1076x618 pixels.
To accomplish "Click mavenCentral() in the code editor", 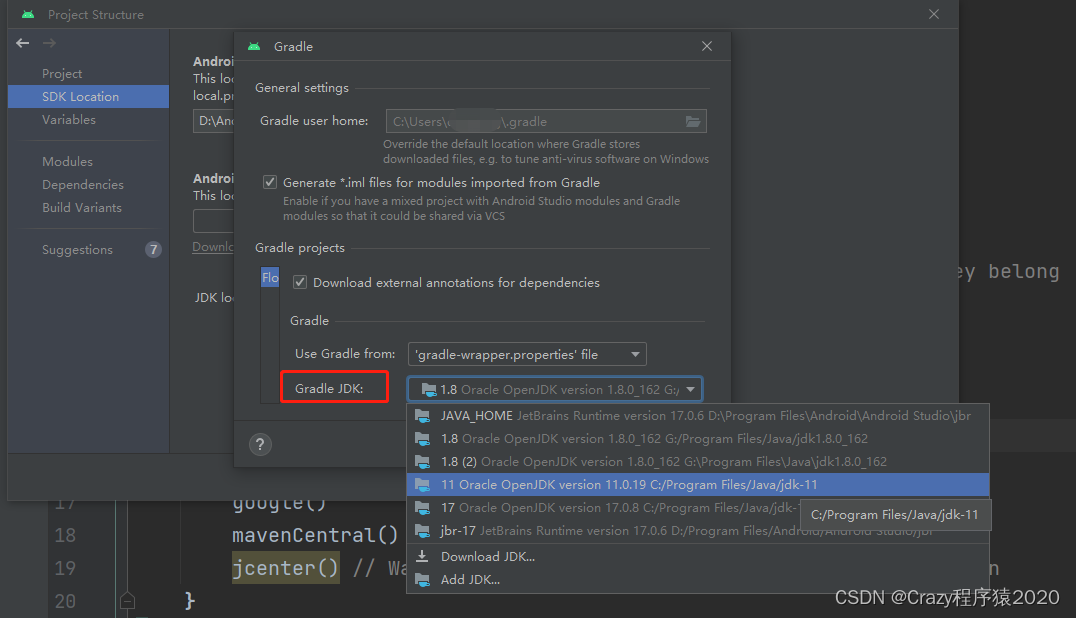I will (315, 535).
